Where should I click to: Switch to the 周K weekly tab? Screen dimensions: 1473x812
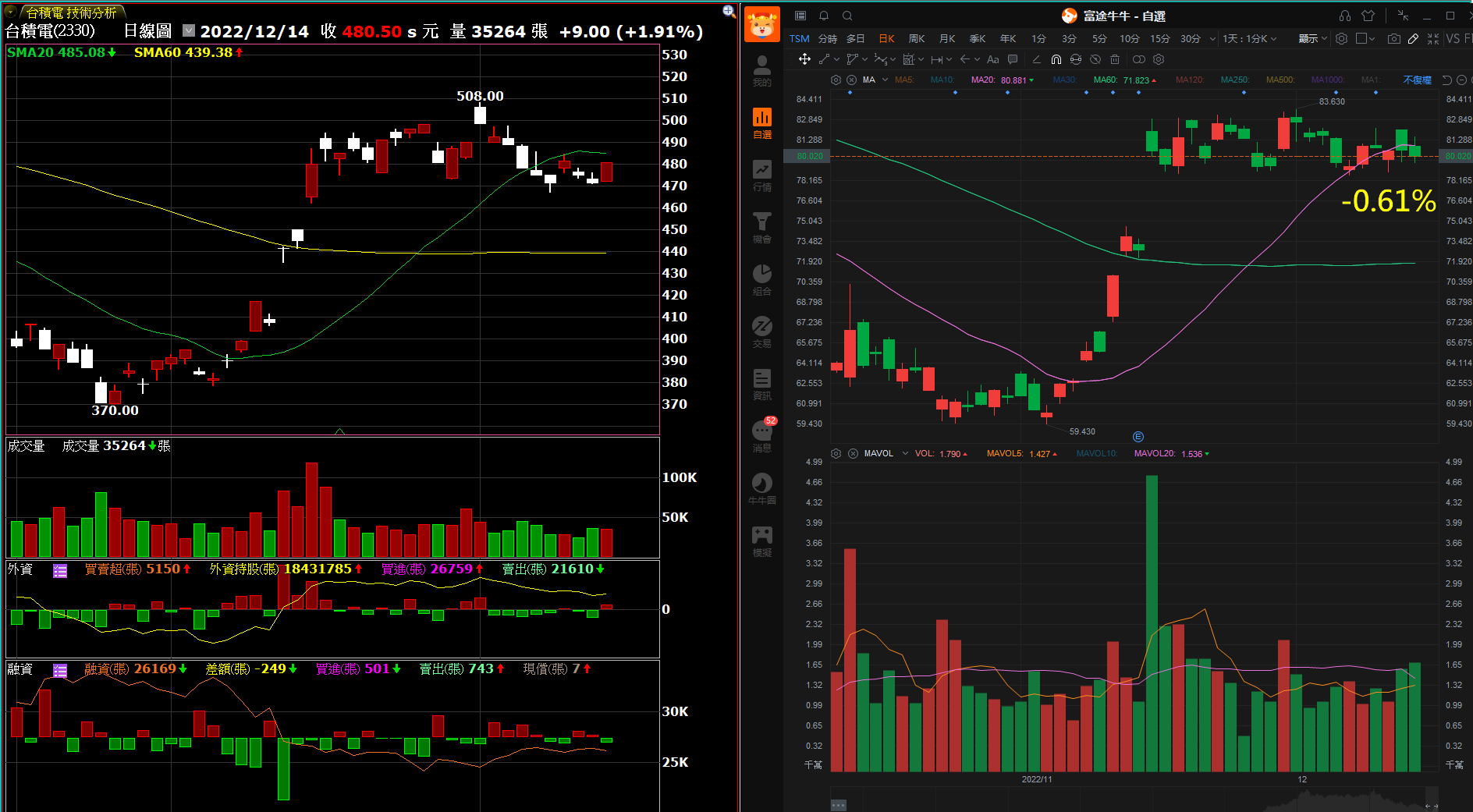(917, 38)
